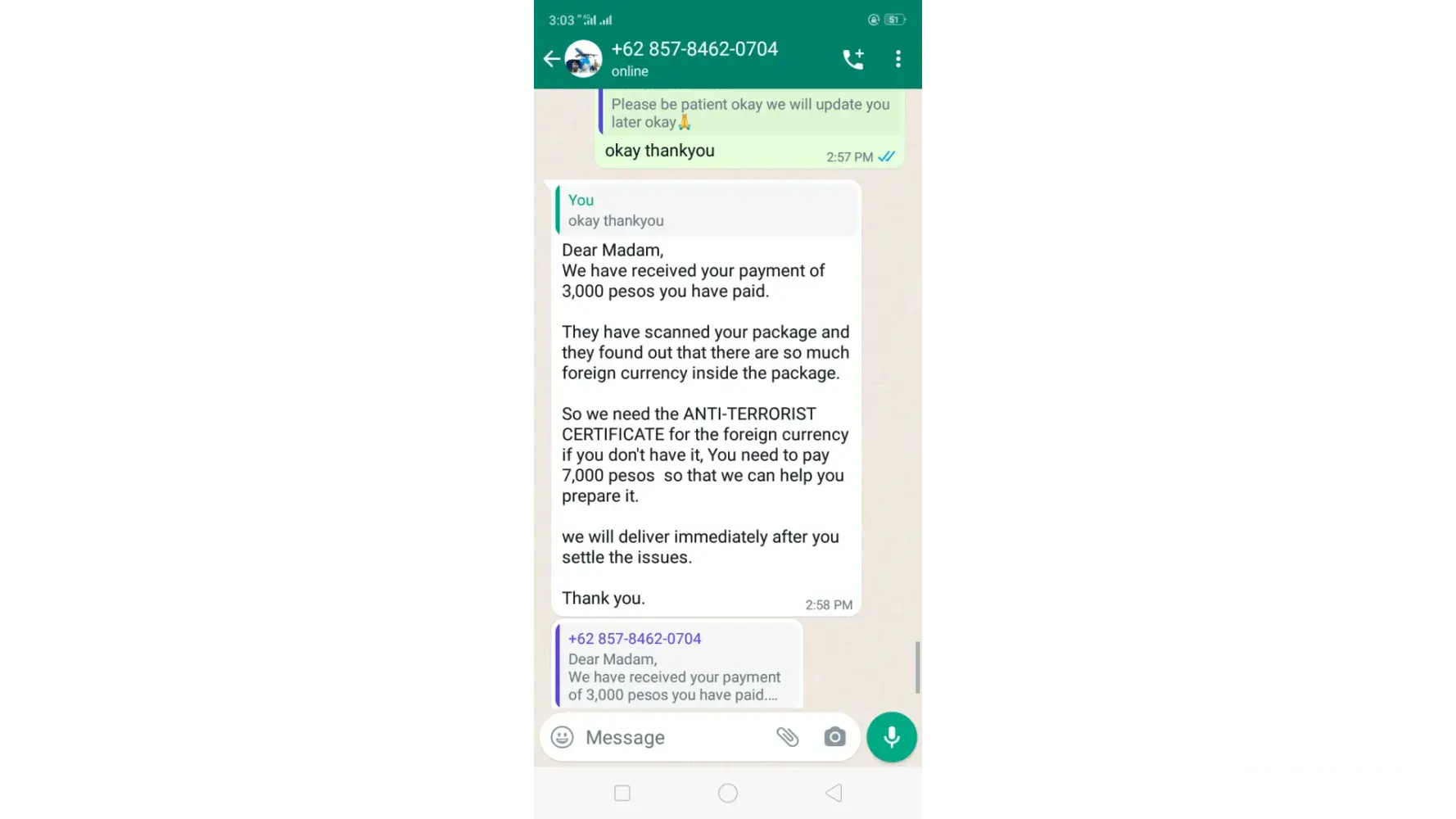Tap Android back triangle button
Screen dimensions: 1456x819
pyautogui.click(x=834, y=793)
